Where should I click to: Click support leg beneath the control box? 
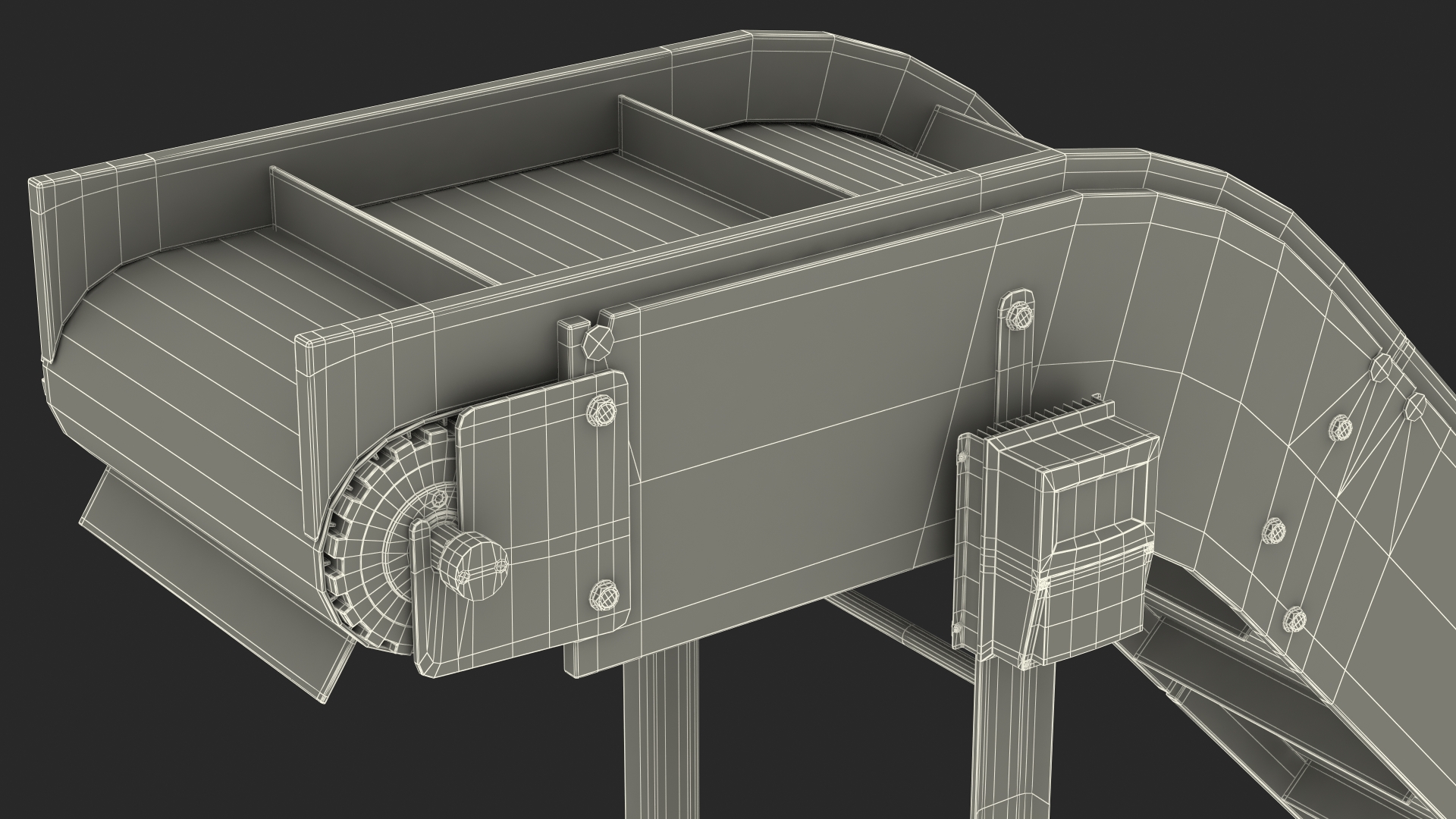[1014, 743]
